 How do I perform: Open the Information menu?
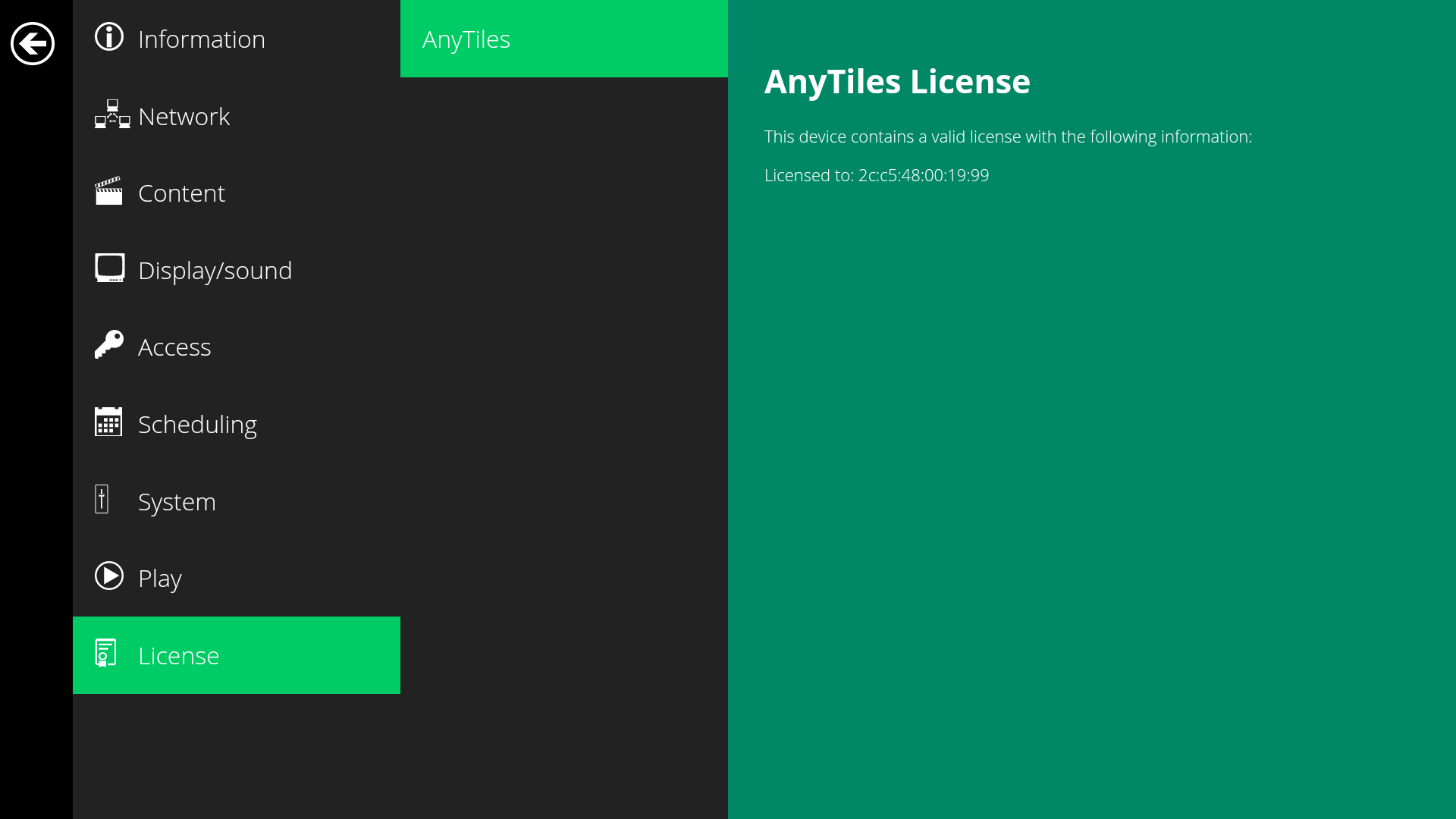[x=237, y=39]
